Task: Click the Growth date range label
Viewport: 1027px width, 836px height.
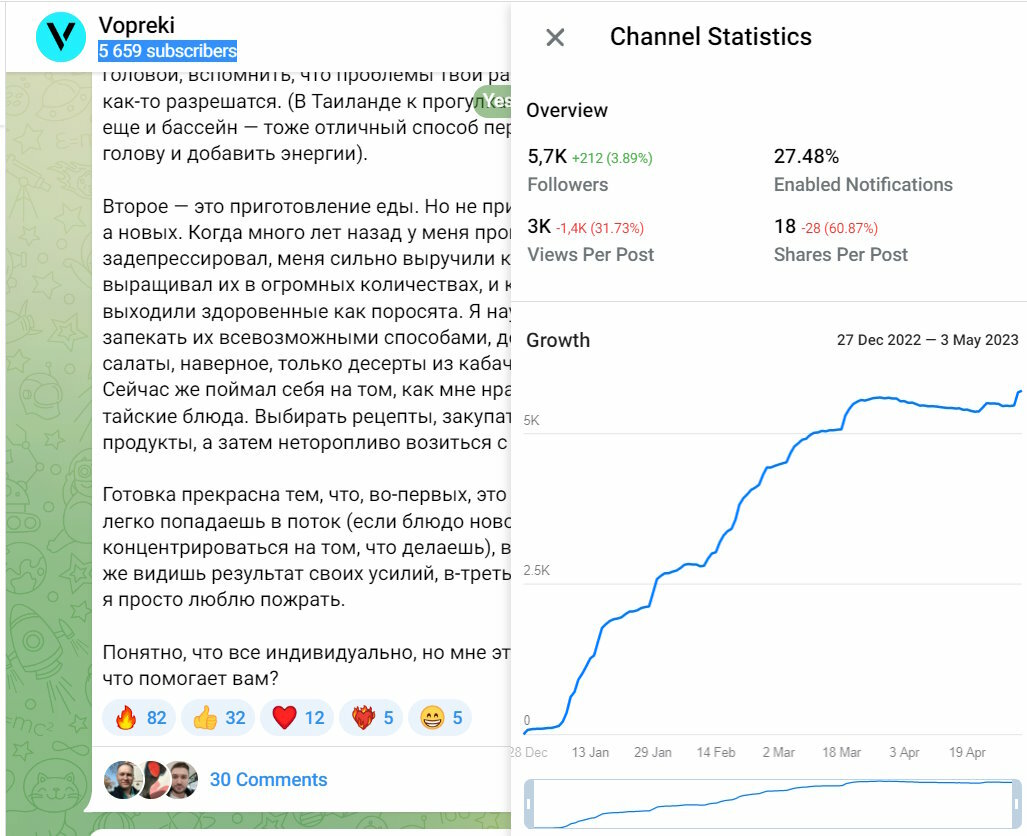Action: [x=927, y=340]
